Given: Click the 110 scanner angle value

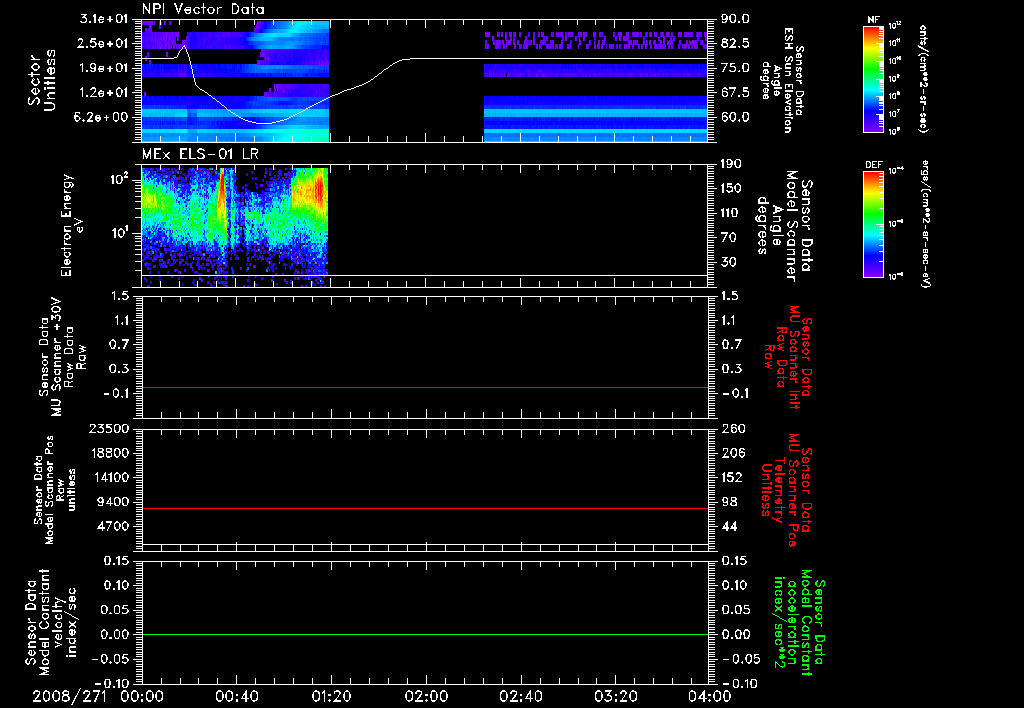Looking at the screenshot, I should (x=732, y=213).
